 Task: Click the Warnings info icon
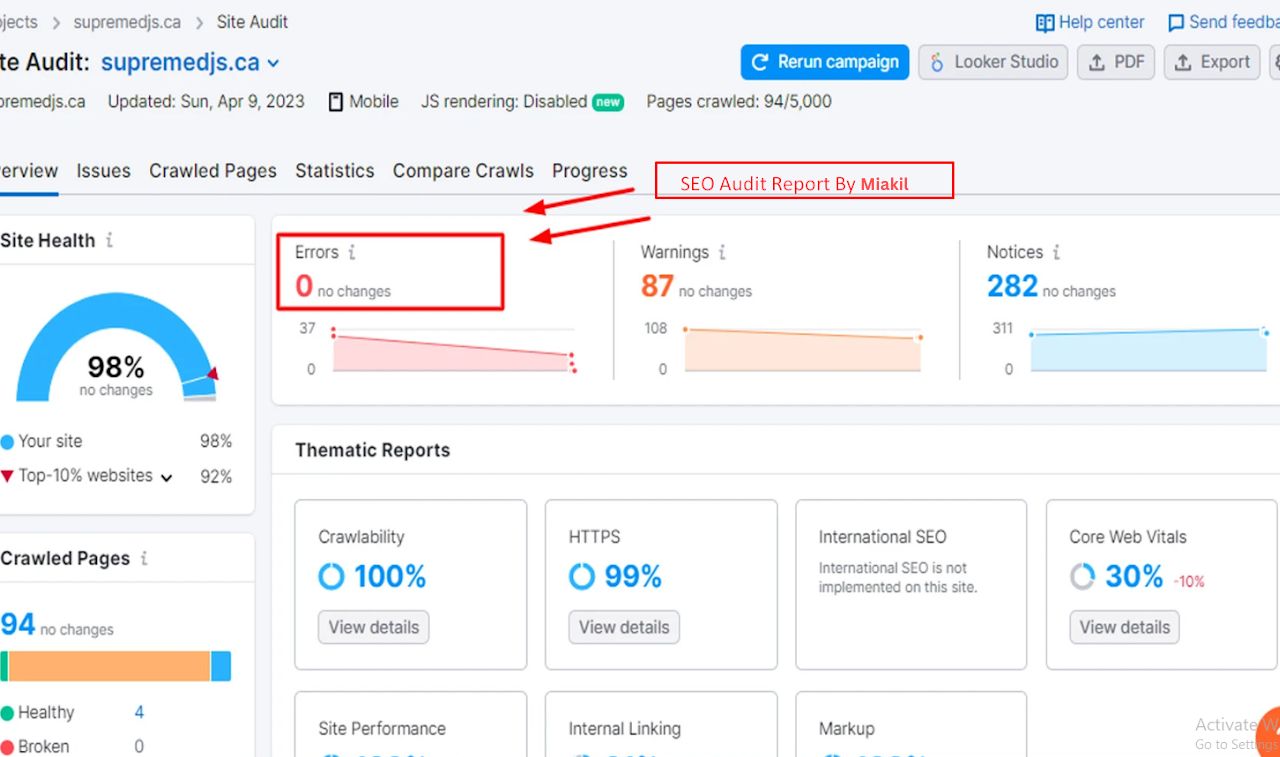pos(722,253)
